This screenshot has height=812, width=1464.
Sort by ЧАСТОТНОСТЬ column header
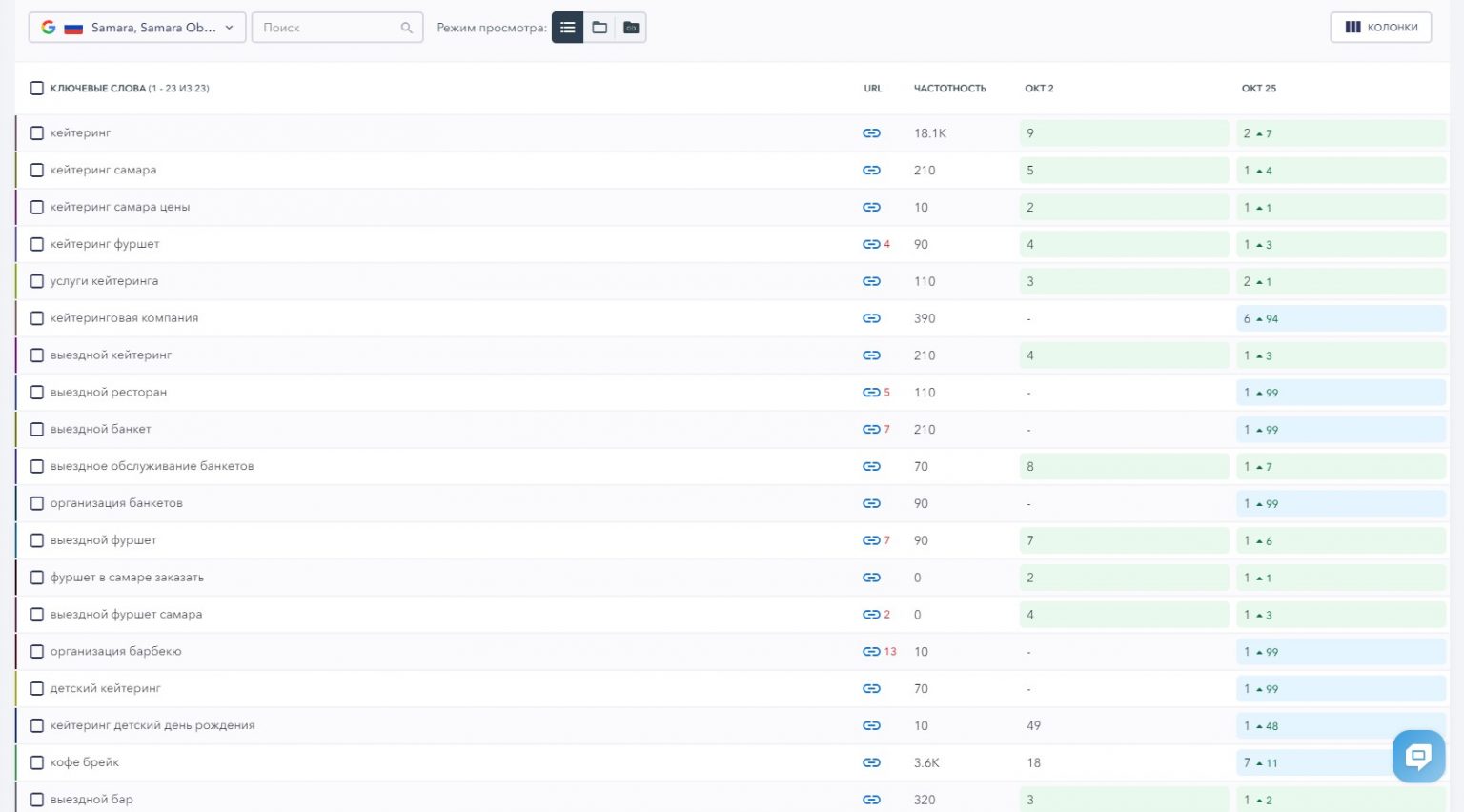(949, 89)
